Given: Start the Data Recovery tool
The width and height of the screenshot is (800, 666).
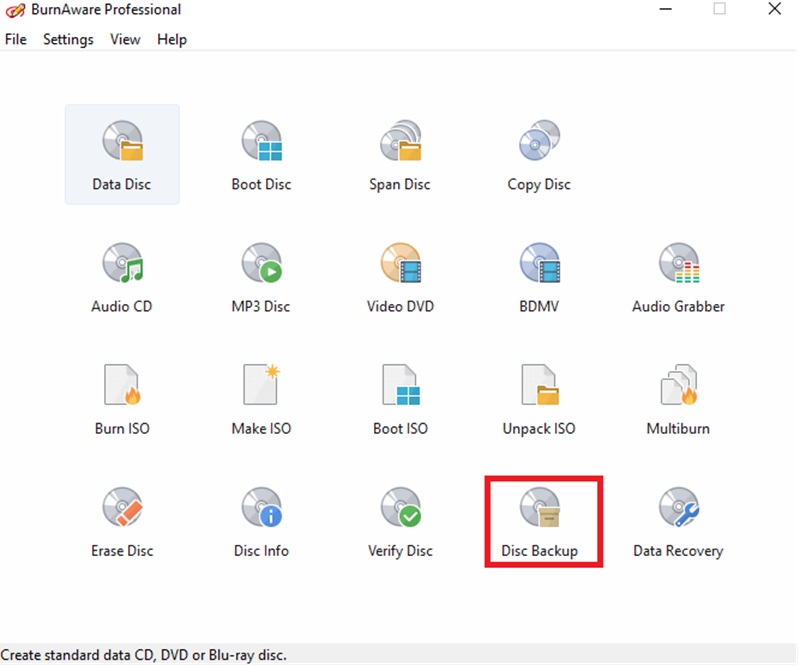Looking at the screenshot, I should pos(678,521).
